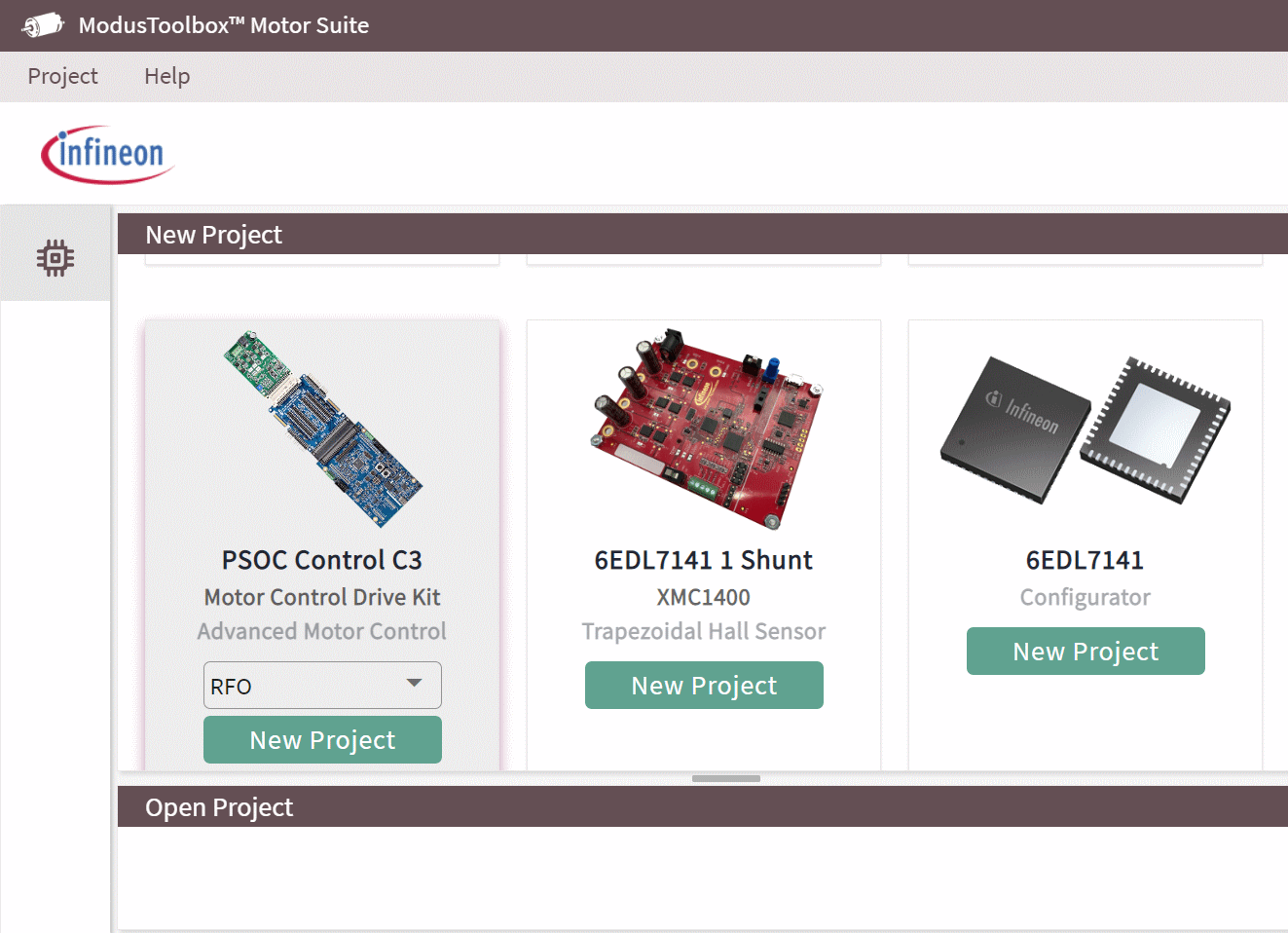
Task: Click the Trapezoidal Hall Sensor text
Action: tap(704, 631)
